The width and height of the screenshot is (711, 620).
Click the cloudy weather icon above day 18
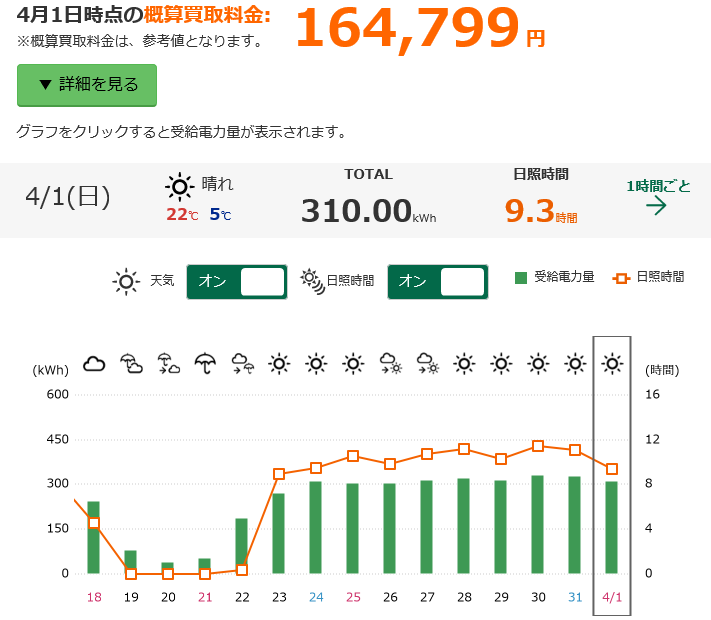coord(94,364)
